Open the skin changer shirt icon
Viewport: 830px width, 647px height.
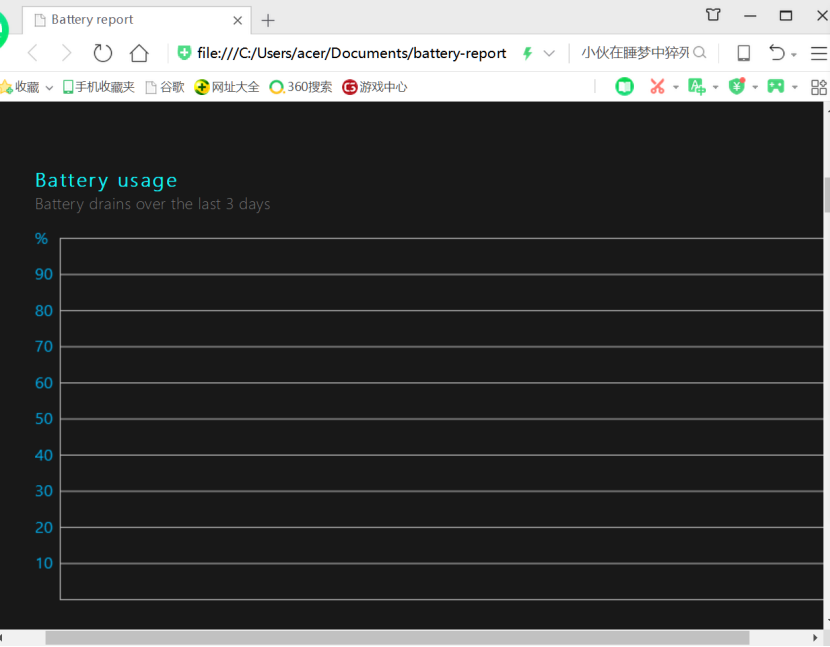pos(713,15)
